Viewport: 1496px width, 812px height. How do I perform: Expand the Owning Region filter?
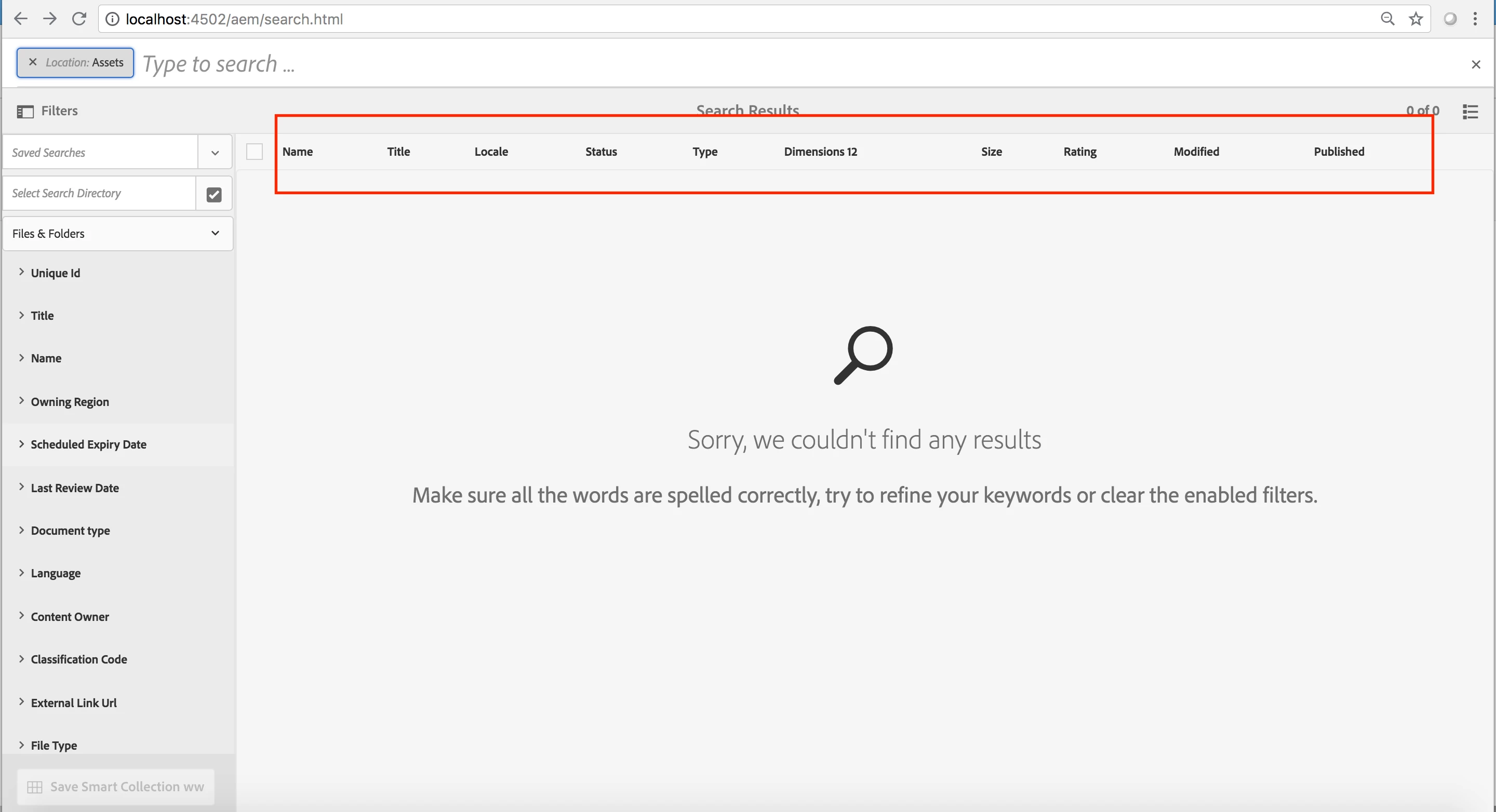click(70, 402)
